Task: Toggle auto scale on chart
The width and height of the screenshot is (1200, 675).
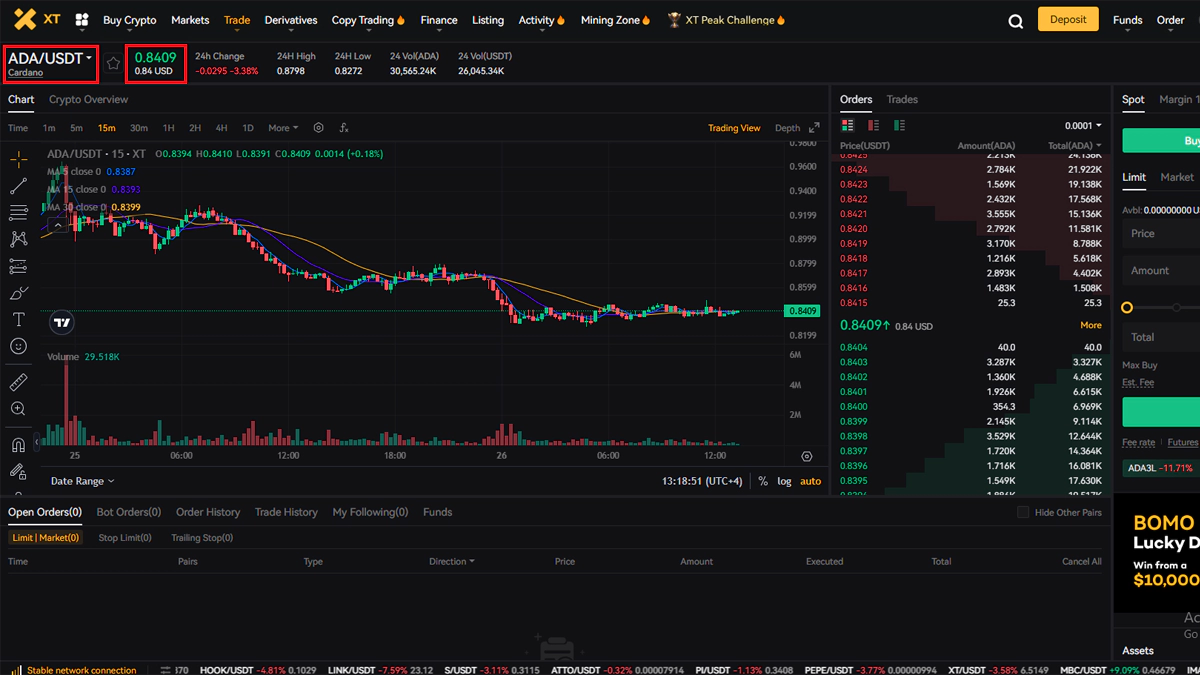Action: [810, 481]
